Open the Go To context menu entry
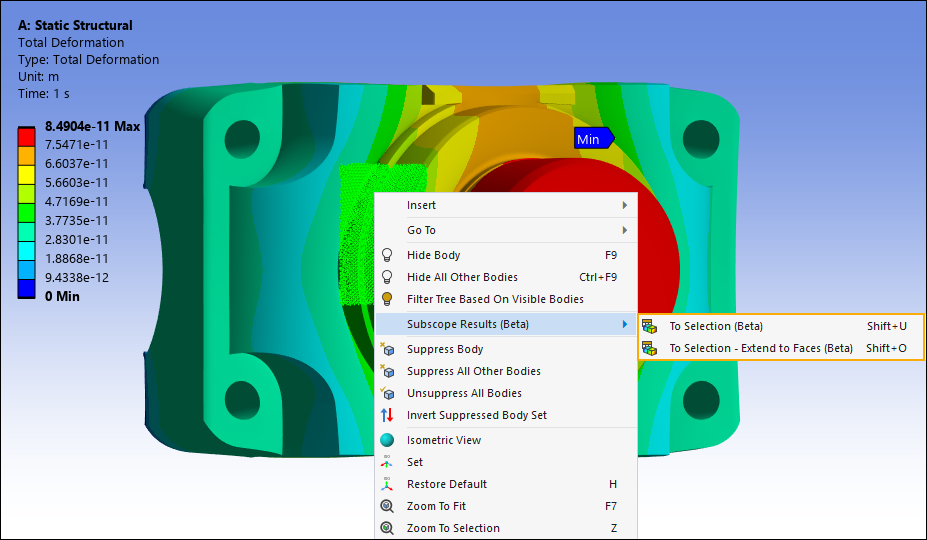The image size is (927, 540). 506,230
